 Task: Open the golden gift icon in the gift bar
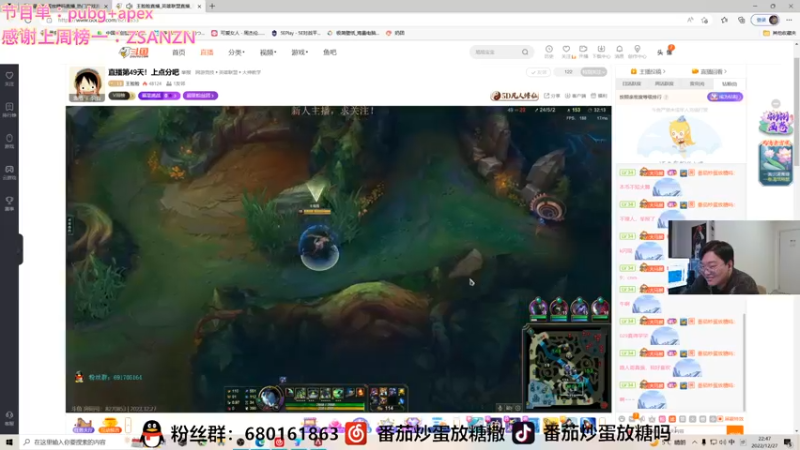click(110, 424)
